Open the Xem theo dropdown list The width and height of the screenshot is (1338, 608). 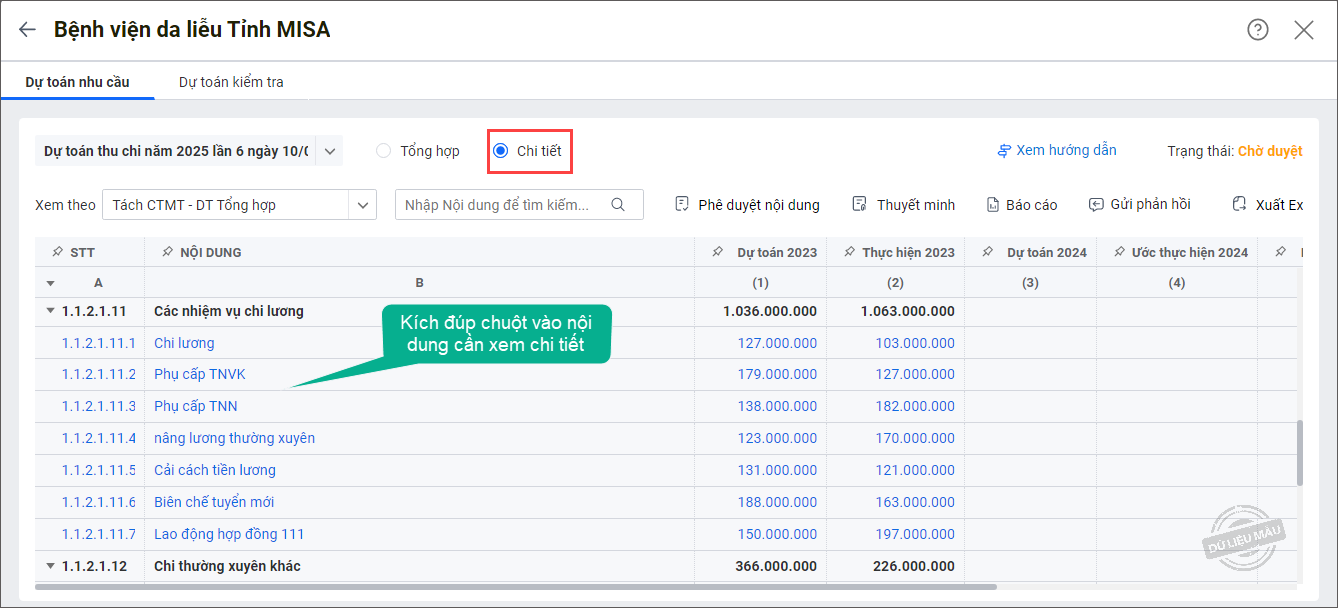point(361,205)
